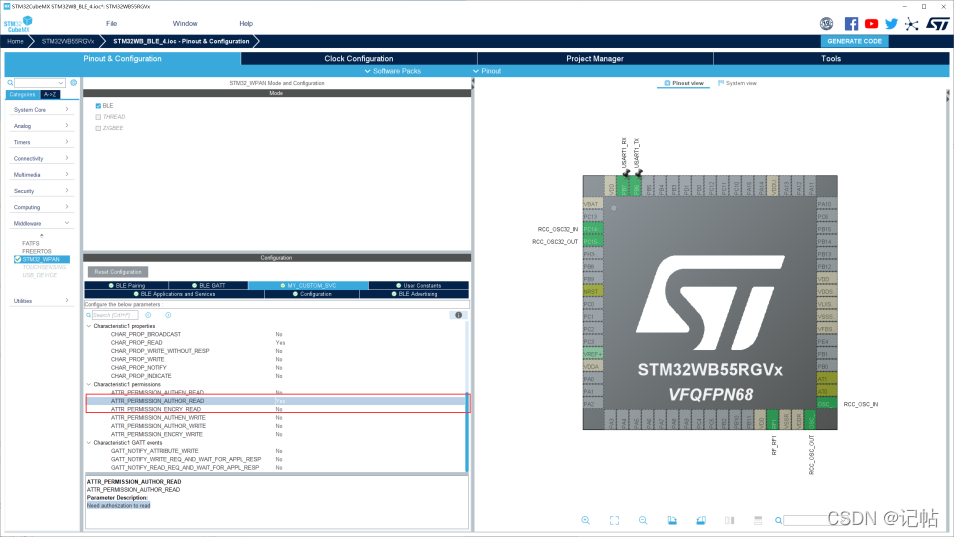Go to next parameter search result
Viewport: 954px width, 537px height.
click(x=168, y=315)
